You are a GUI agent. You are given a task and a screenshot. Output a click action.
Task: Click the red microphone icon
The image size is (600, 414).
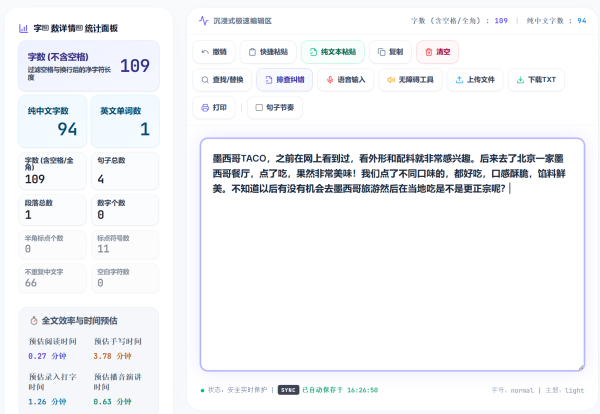(330, 80)
